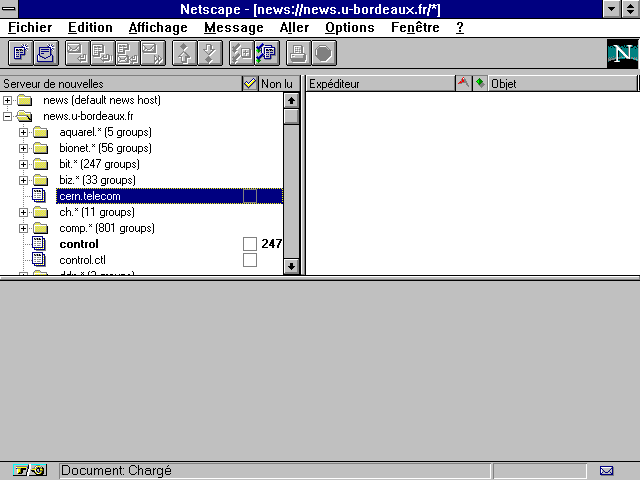Viewport: 640px width, 480px height.
Task: Select the bit.* (247 groups) row
Action: point(99,164)
